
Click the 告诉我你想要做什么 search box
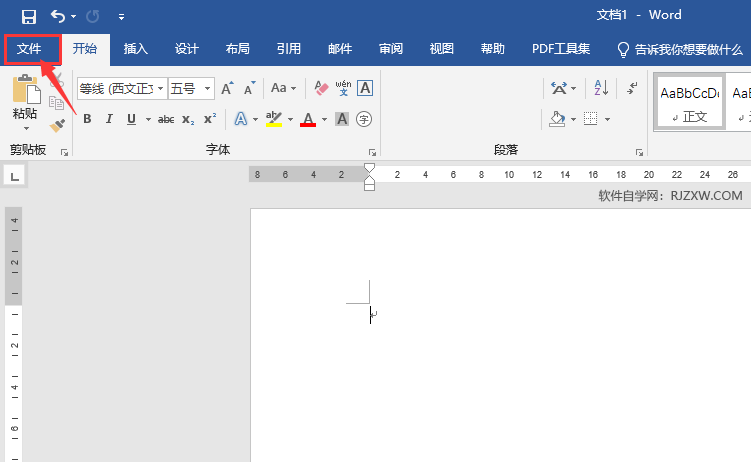coord(680,49)
